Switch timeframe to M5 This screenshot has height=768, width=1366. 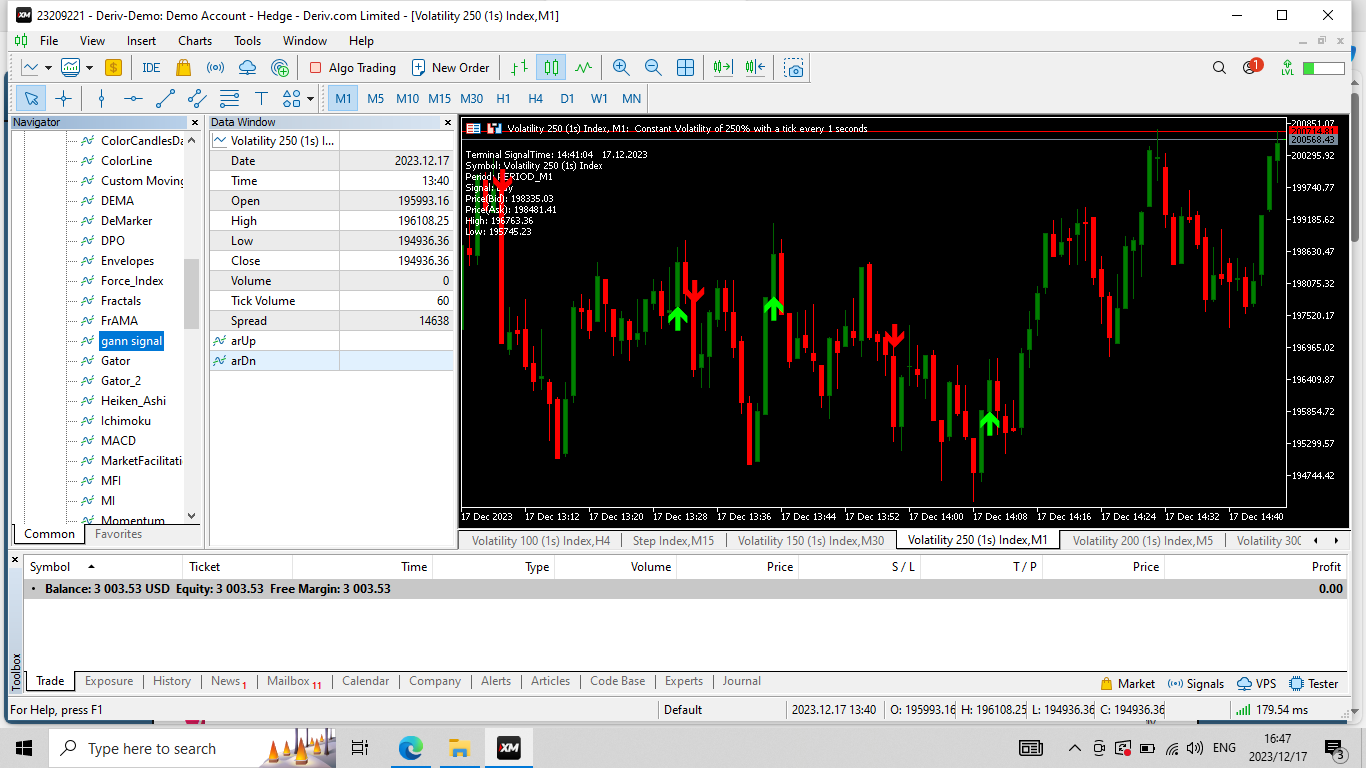click(x=375, y=98)
